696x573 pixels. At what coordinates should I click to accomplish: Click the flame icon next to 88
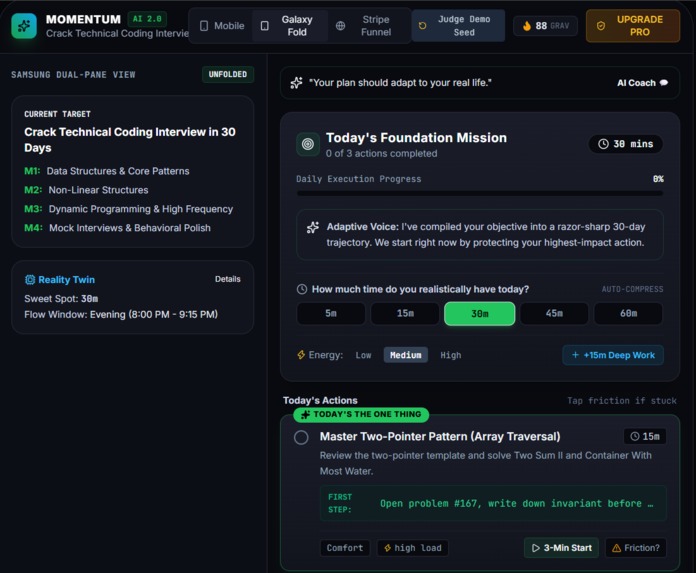[x=527, y=26]
